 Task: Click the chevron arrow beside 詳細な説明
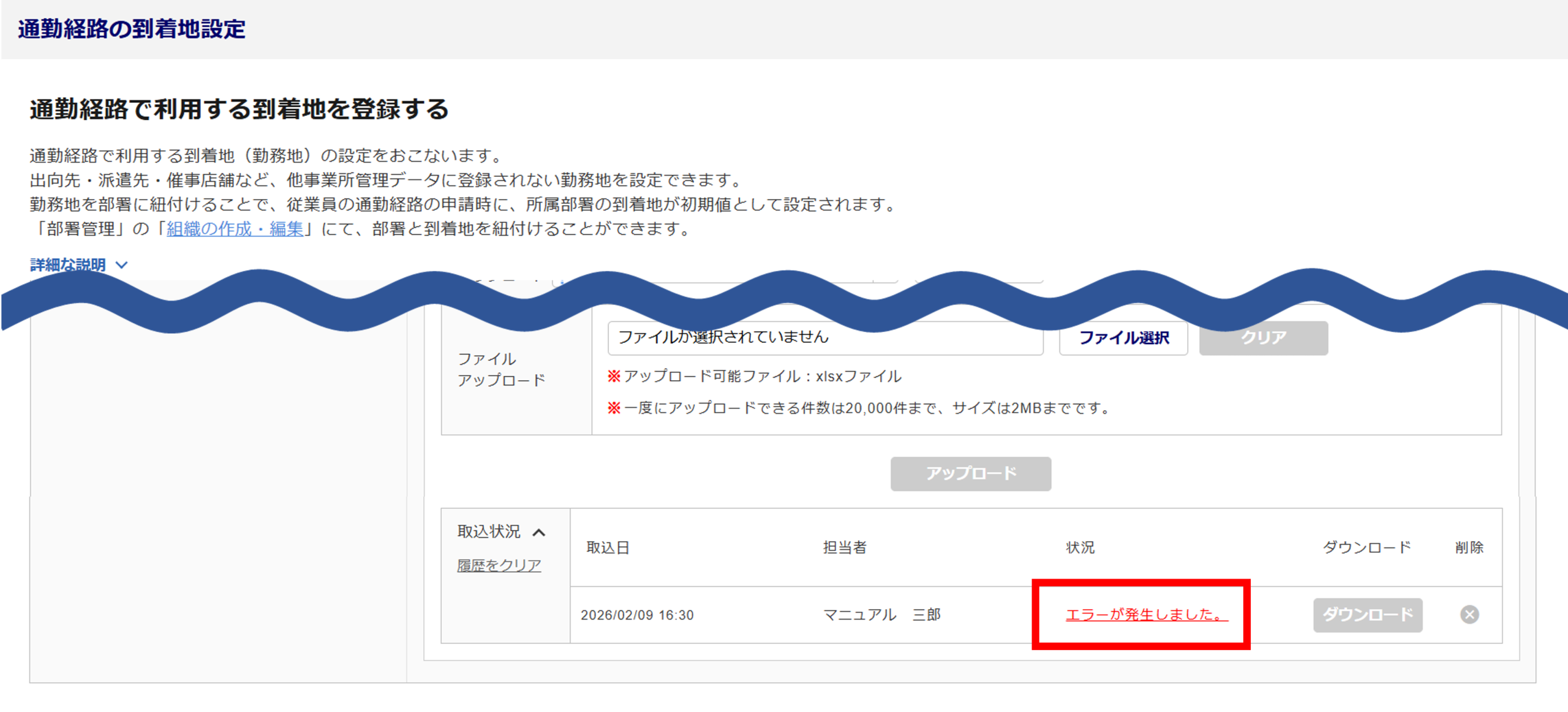(x=122, y=265)
